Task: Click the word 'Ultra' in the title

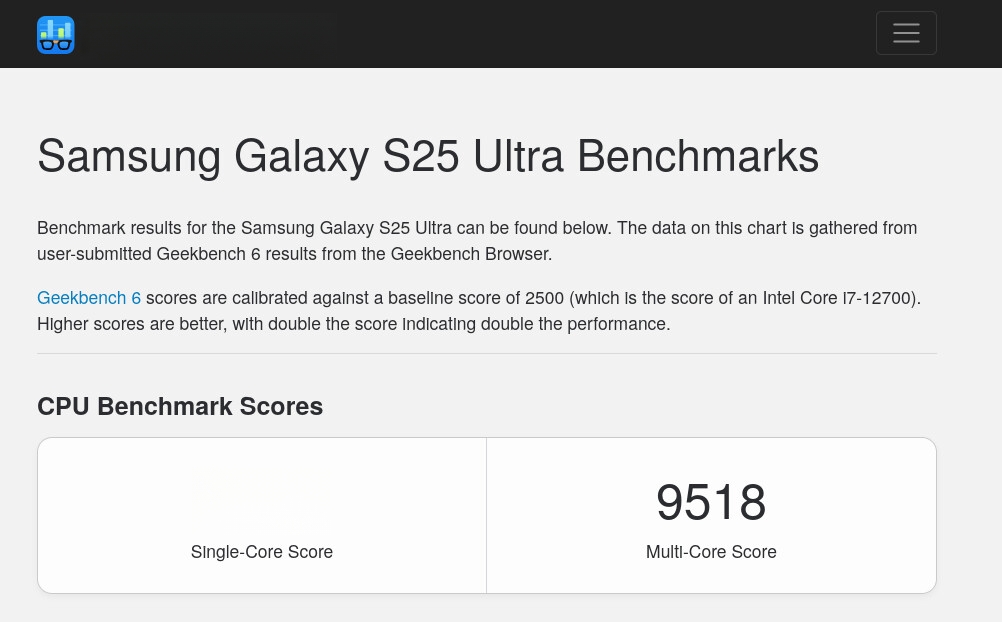Action: pos(518,156)
